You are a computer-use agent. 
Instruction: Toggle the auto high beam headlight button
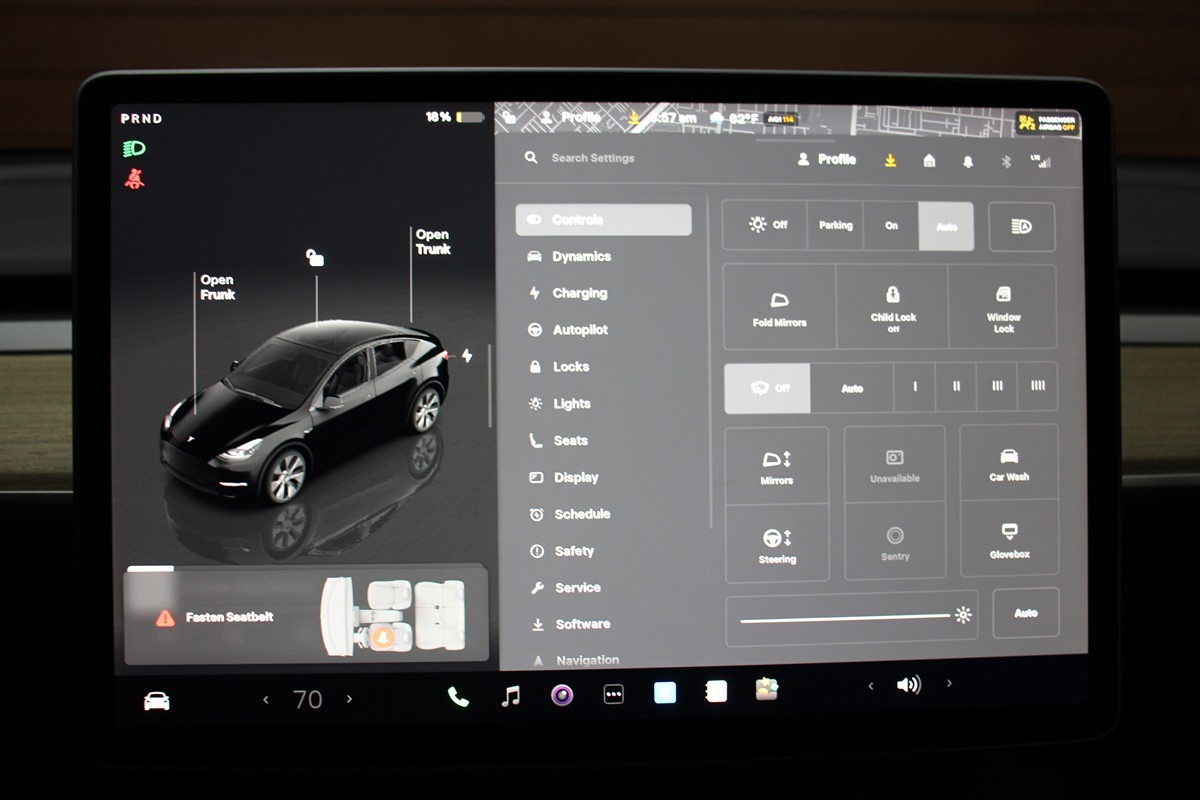pyautogui.click(x=1021, y=227)
